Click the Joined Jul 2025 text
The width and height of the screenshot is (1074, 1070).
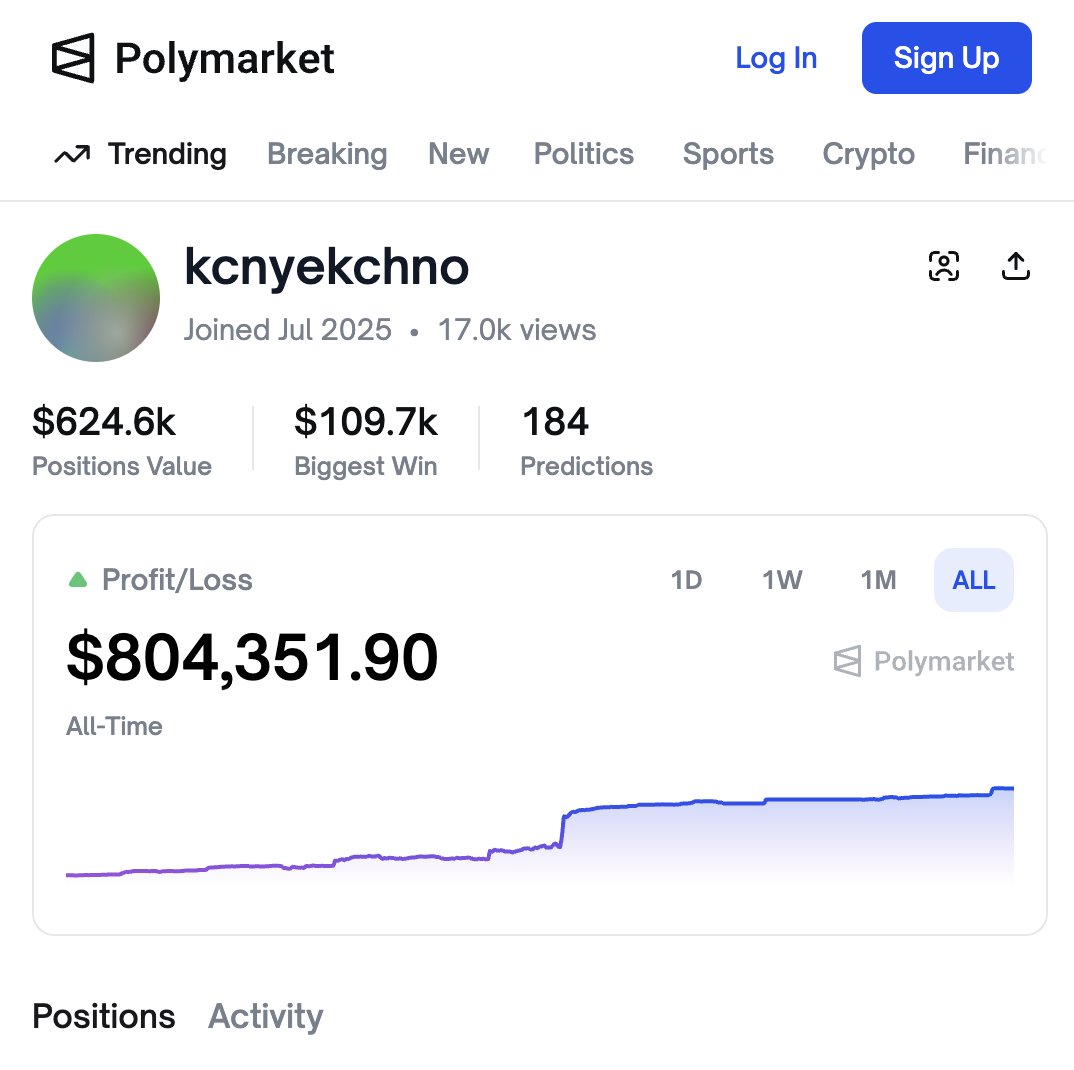287,330
